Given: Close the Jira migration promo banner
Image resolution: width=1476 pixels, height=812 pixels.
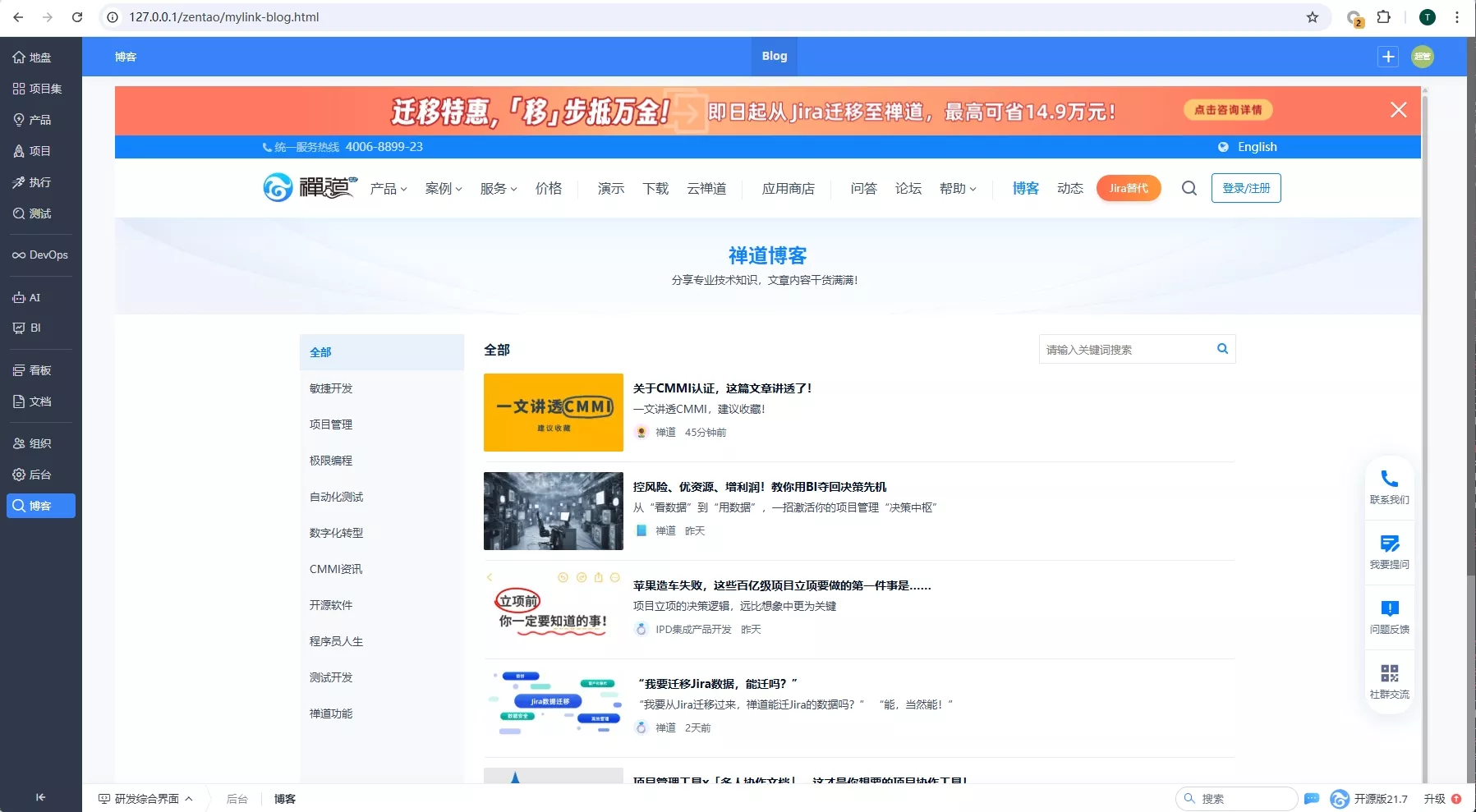Looking at the screenshot, I should (1399, 110).
